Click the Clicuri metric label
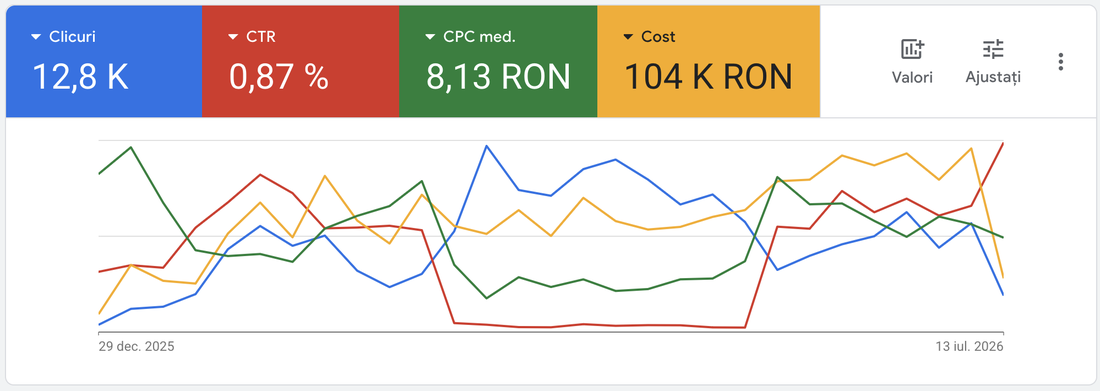The height and width of the screenshot is (391, 1100). pos(72,37)
